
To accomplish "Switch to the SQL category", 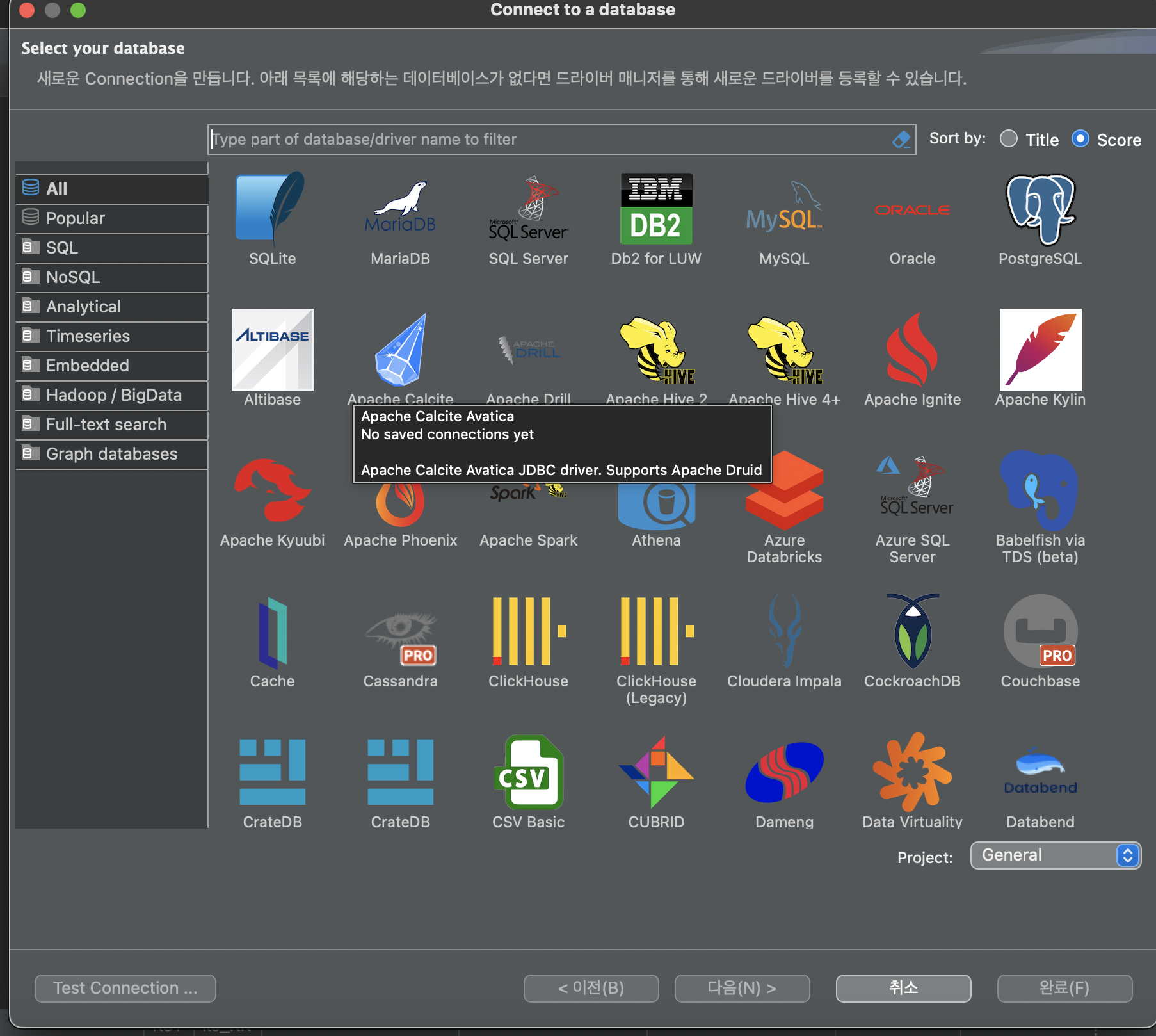I will tap(112, 248).
